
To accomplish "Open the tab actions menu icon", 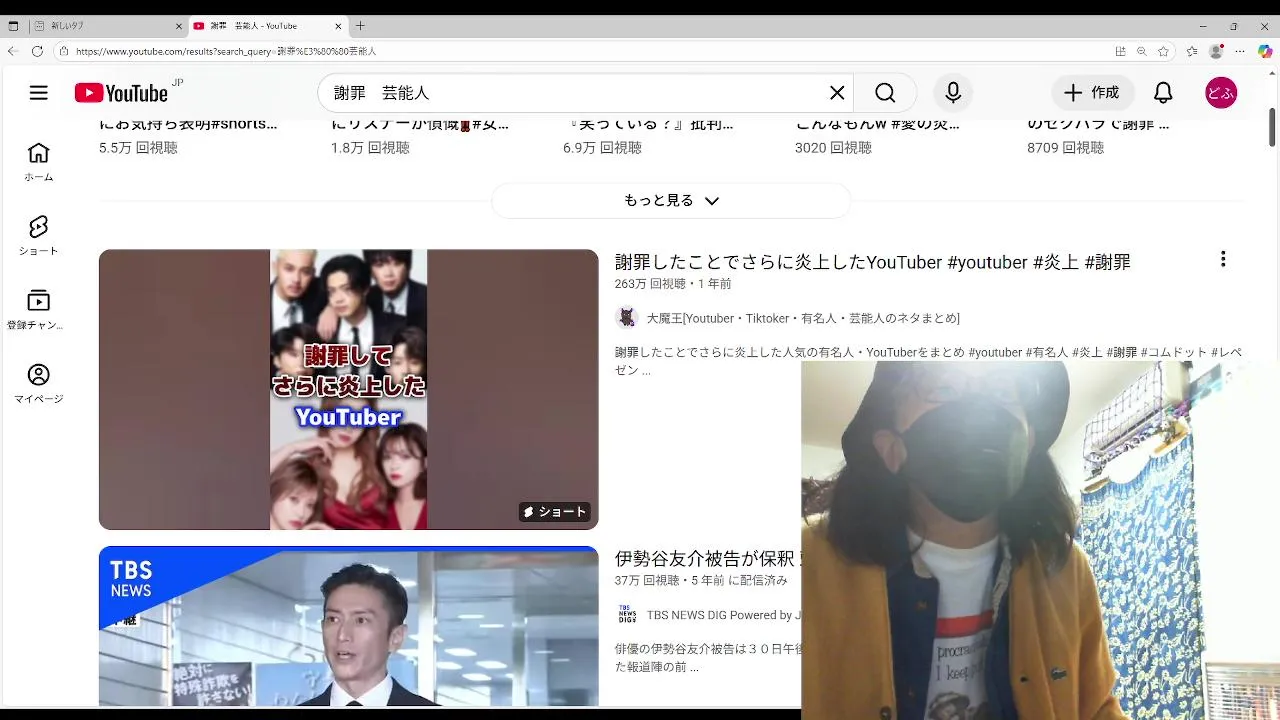I will tap(13, 26).
